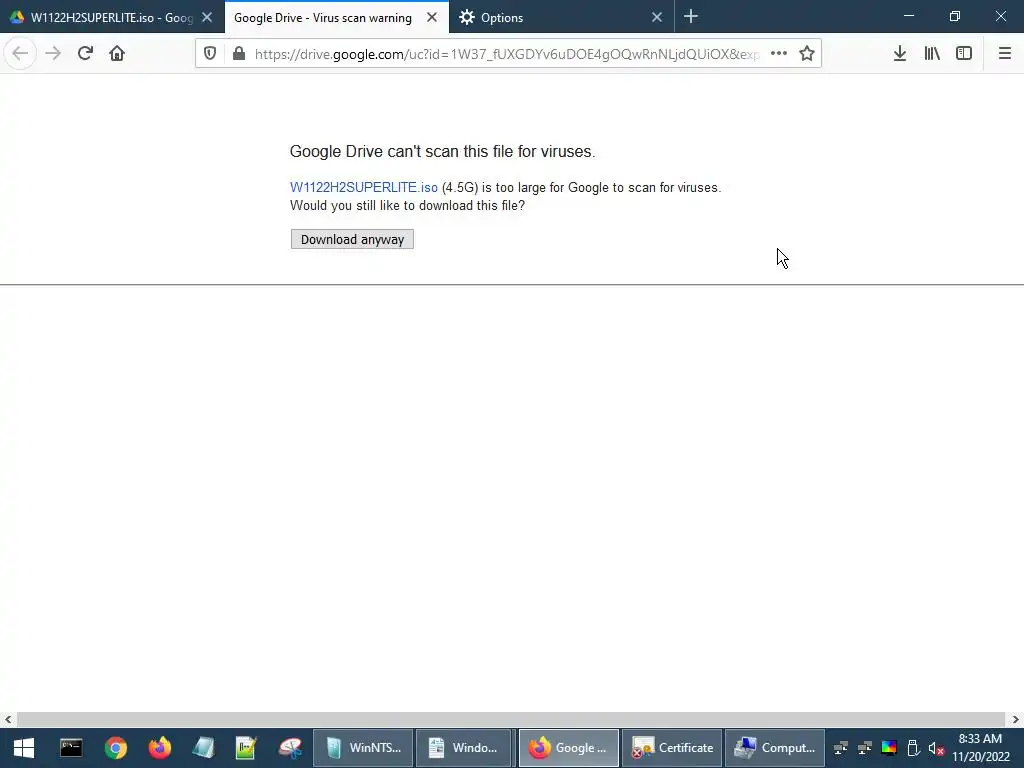
Task: Open the Firefox hamburger menu
Action: (x=1004, y=54)
